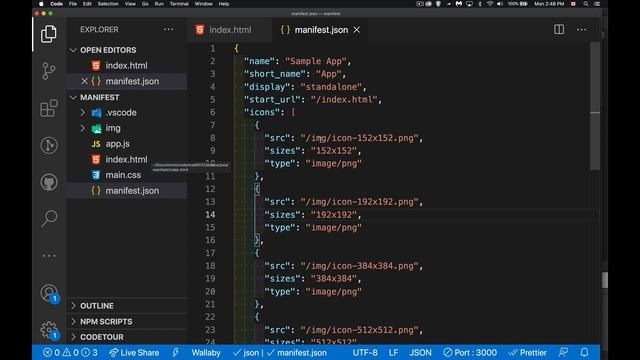Click "/img/icon-384x384.png" value on line 18
Image resolution: width=640 pixels, height=360 pixels.
[359, 266]
